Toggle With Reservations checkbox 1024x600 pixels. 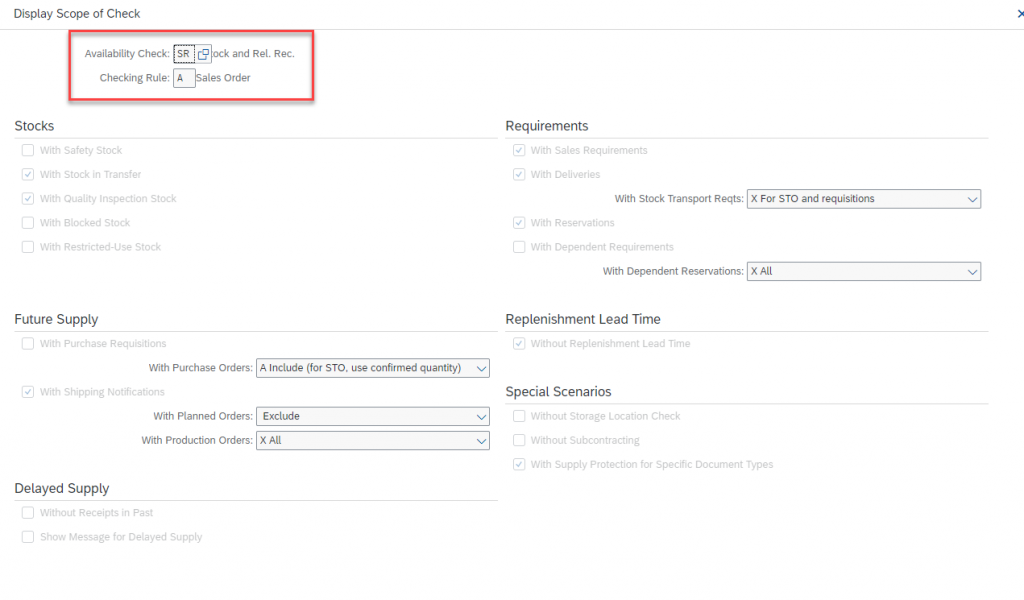point(519,223)
